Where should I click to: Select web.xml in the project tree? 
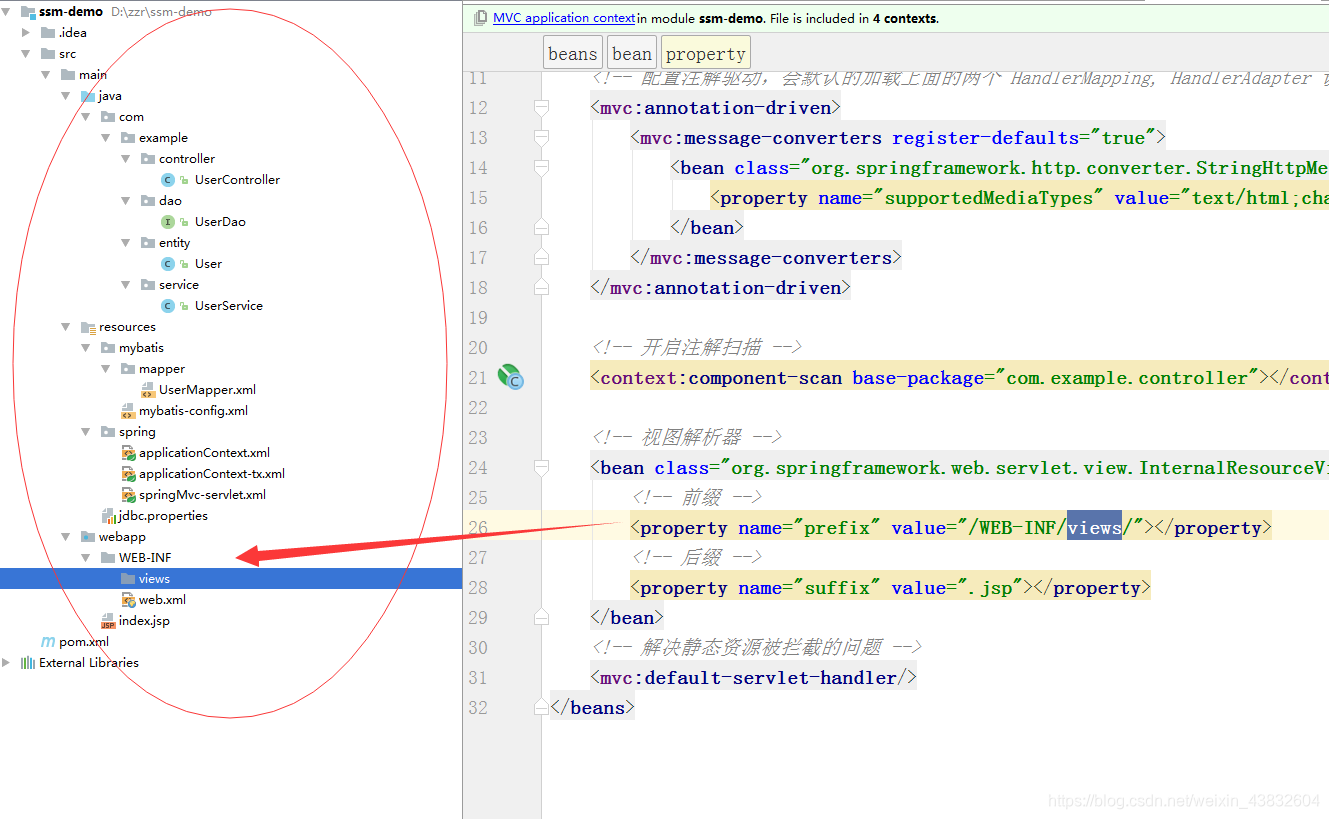162,600
